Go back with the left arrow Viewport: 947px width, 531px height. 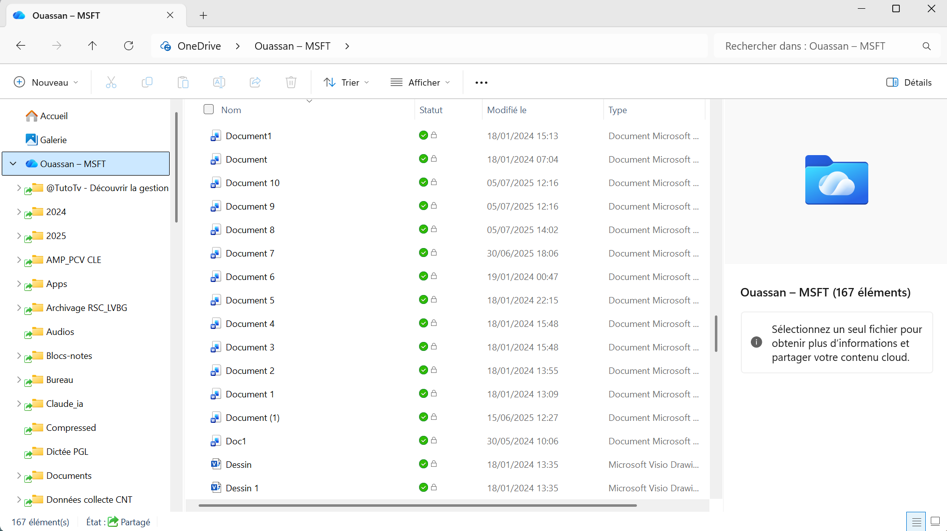(21, 46)
